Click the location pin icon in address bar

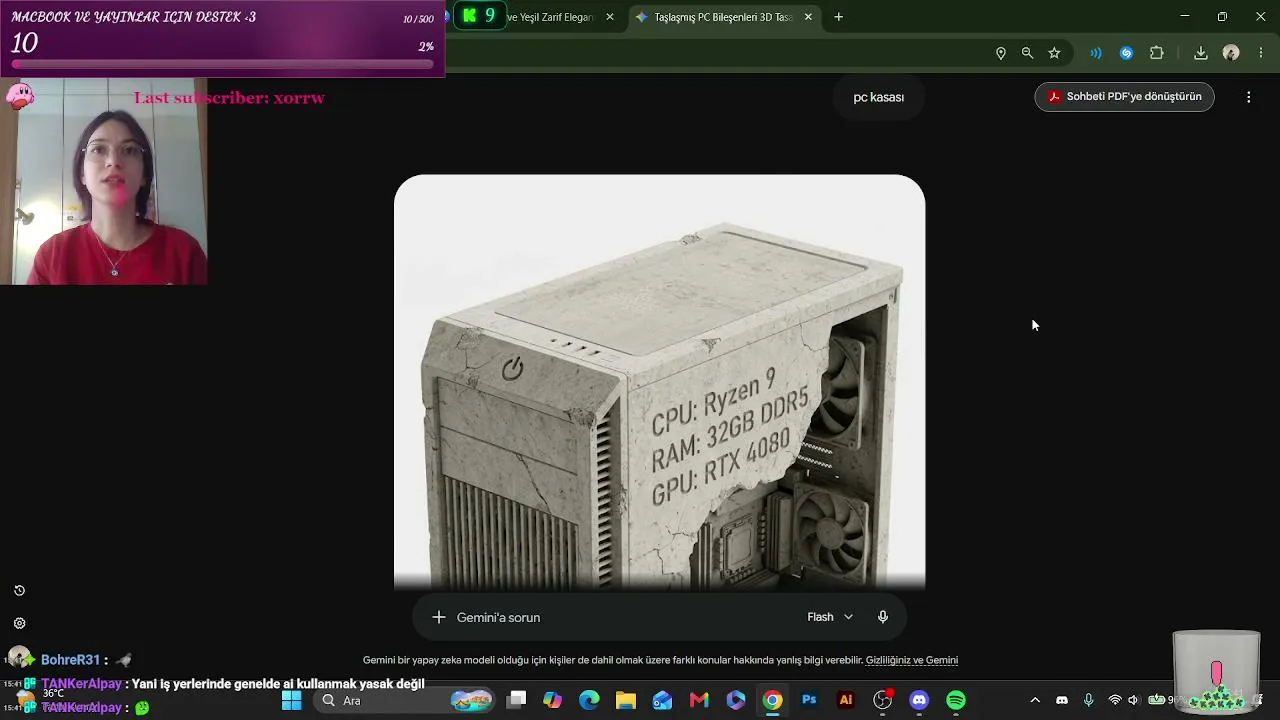pyautogui.click(x=1000, y=53)
